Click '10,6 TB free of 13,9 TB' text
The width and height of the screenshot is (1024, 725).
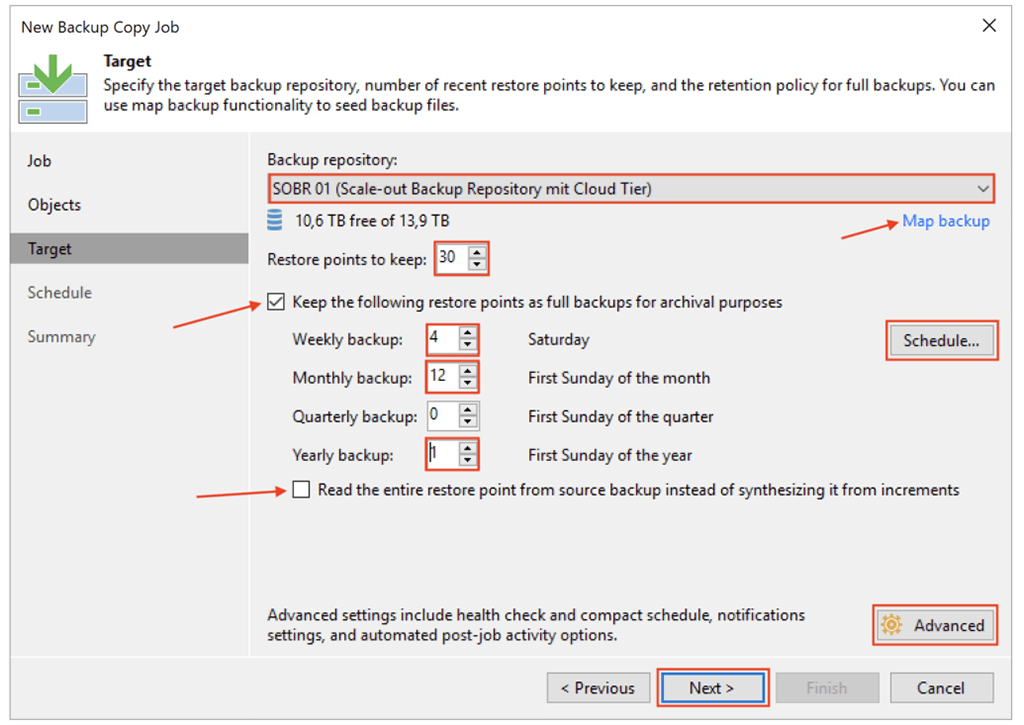[x=372, y=221]
